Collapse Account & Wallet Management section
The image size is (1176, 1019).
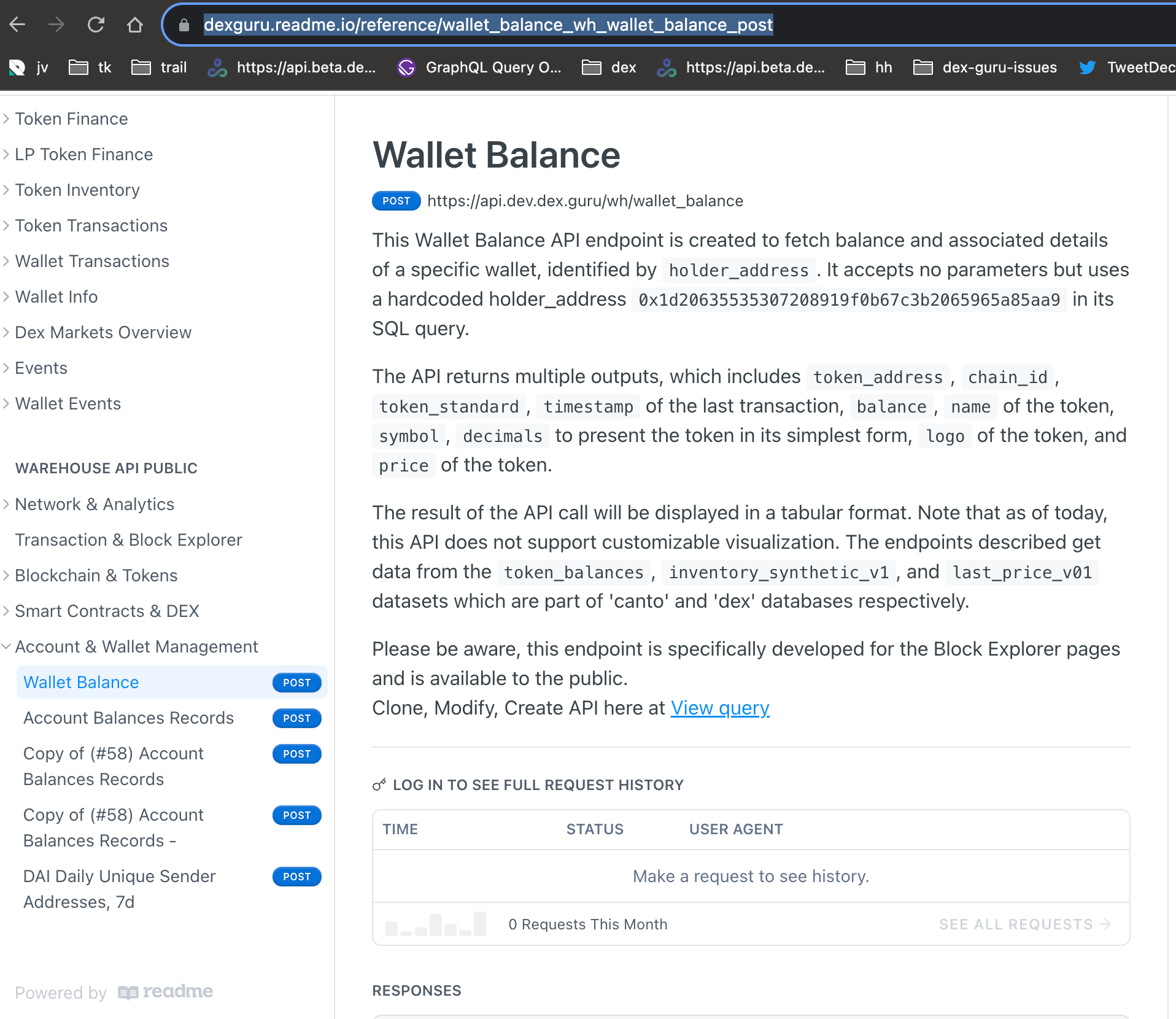(136, 646)
